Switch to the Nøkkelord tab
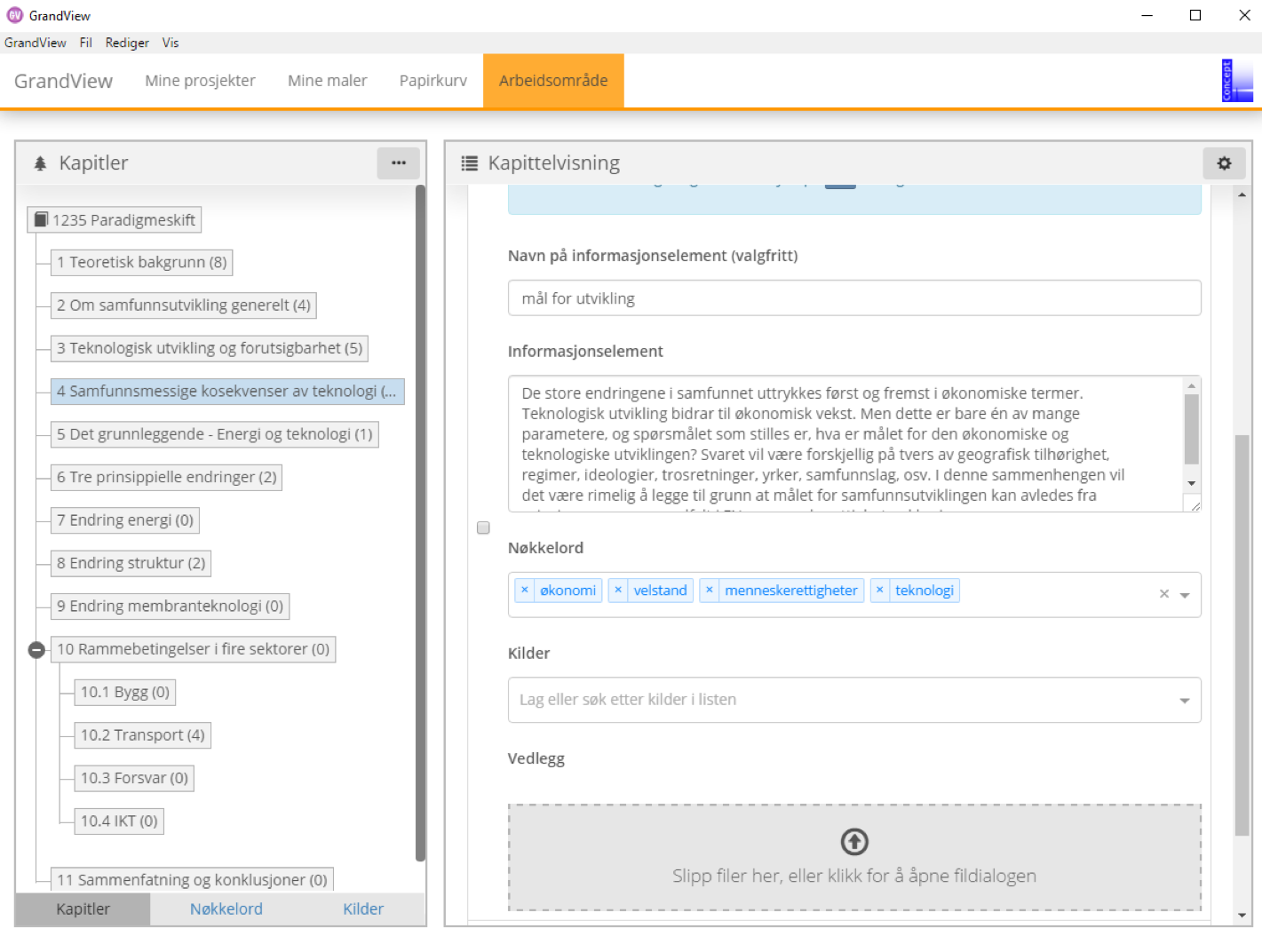Screen dimensions: 1262x952 (226, 908)
